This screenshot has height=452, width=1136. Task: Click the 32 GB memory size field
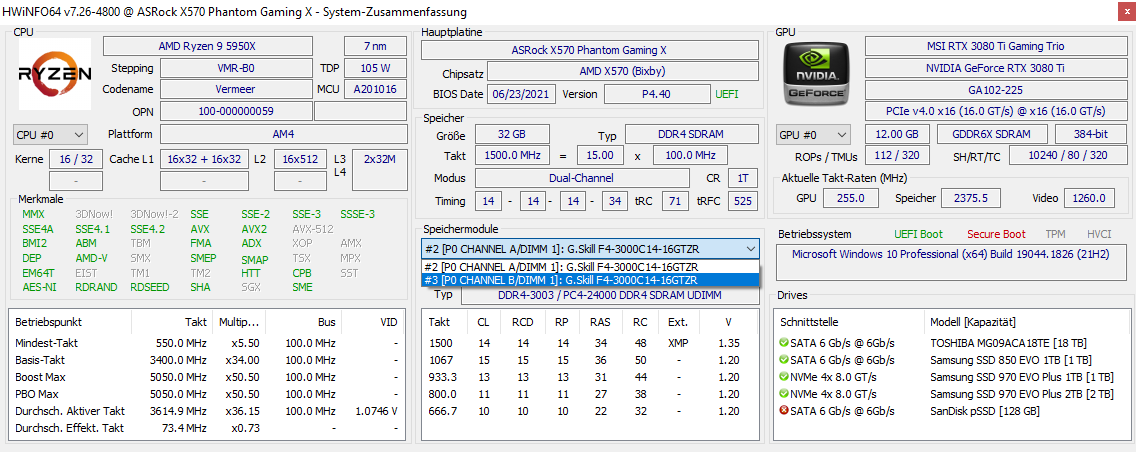point(512,135)
